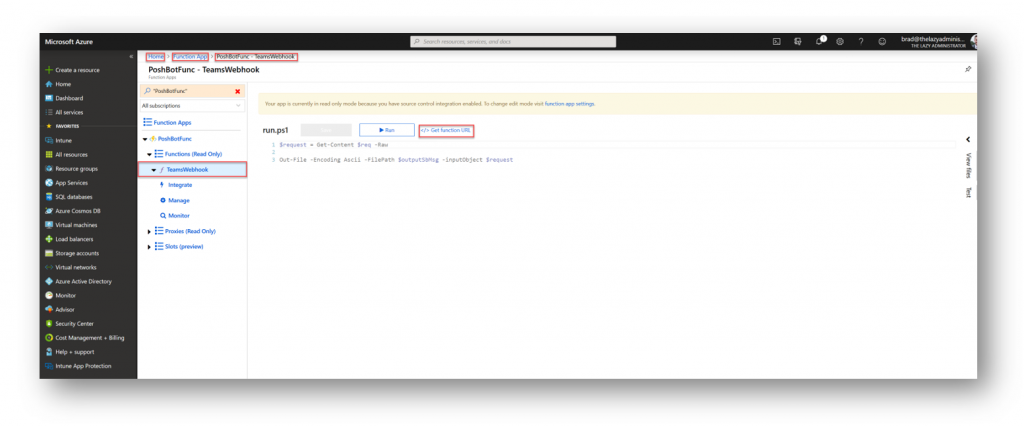This screenshot has height=427, width=1024.
Task: Open the notifications bell
Action: click(819, 42)
